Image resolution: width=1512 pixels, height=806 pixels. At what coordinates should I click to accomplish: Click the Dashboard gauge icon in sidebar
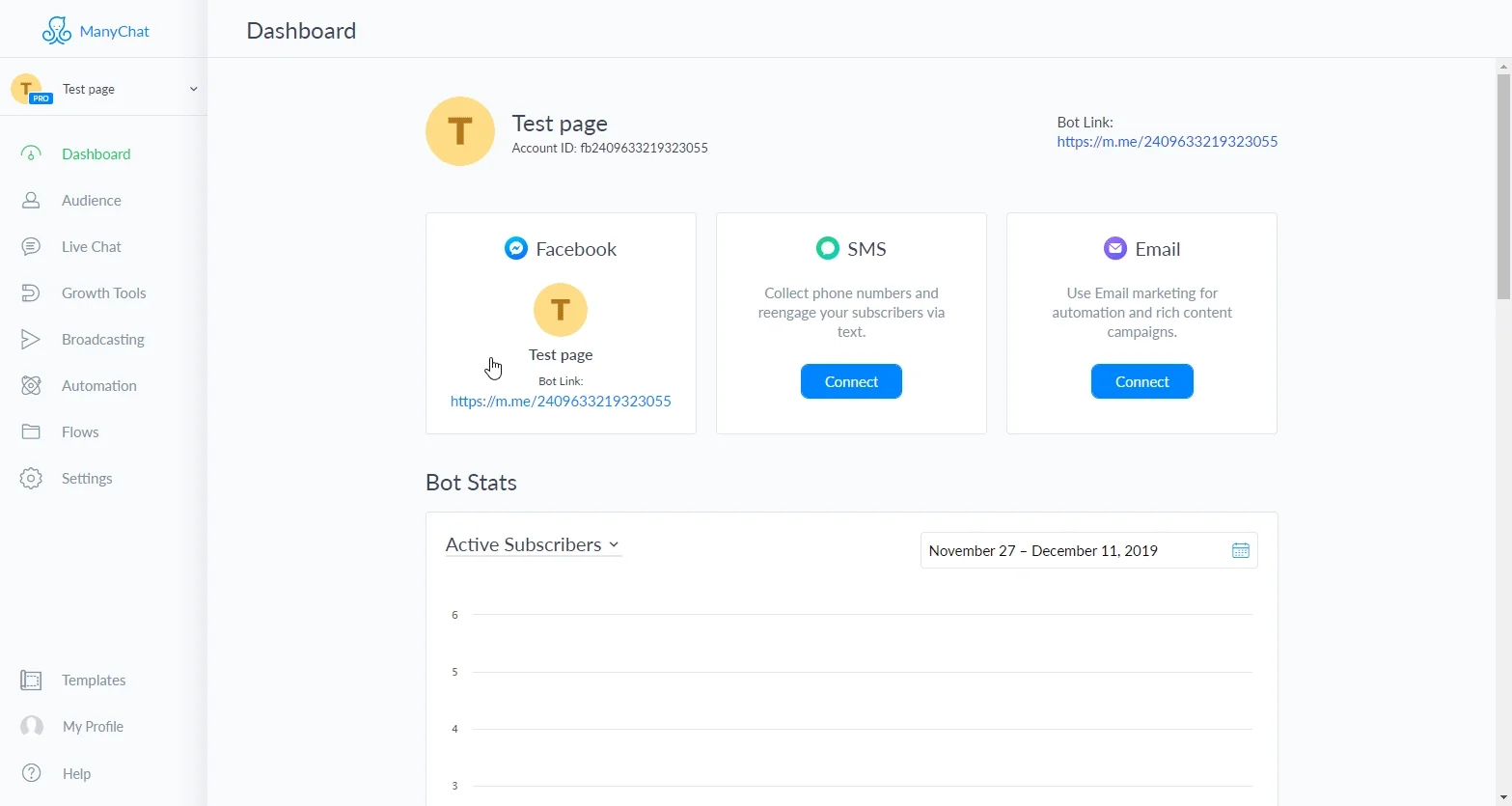coord(31,153)
